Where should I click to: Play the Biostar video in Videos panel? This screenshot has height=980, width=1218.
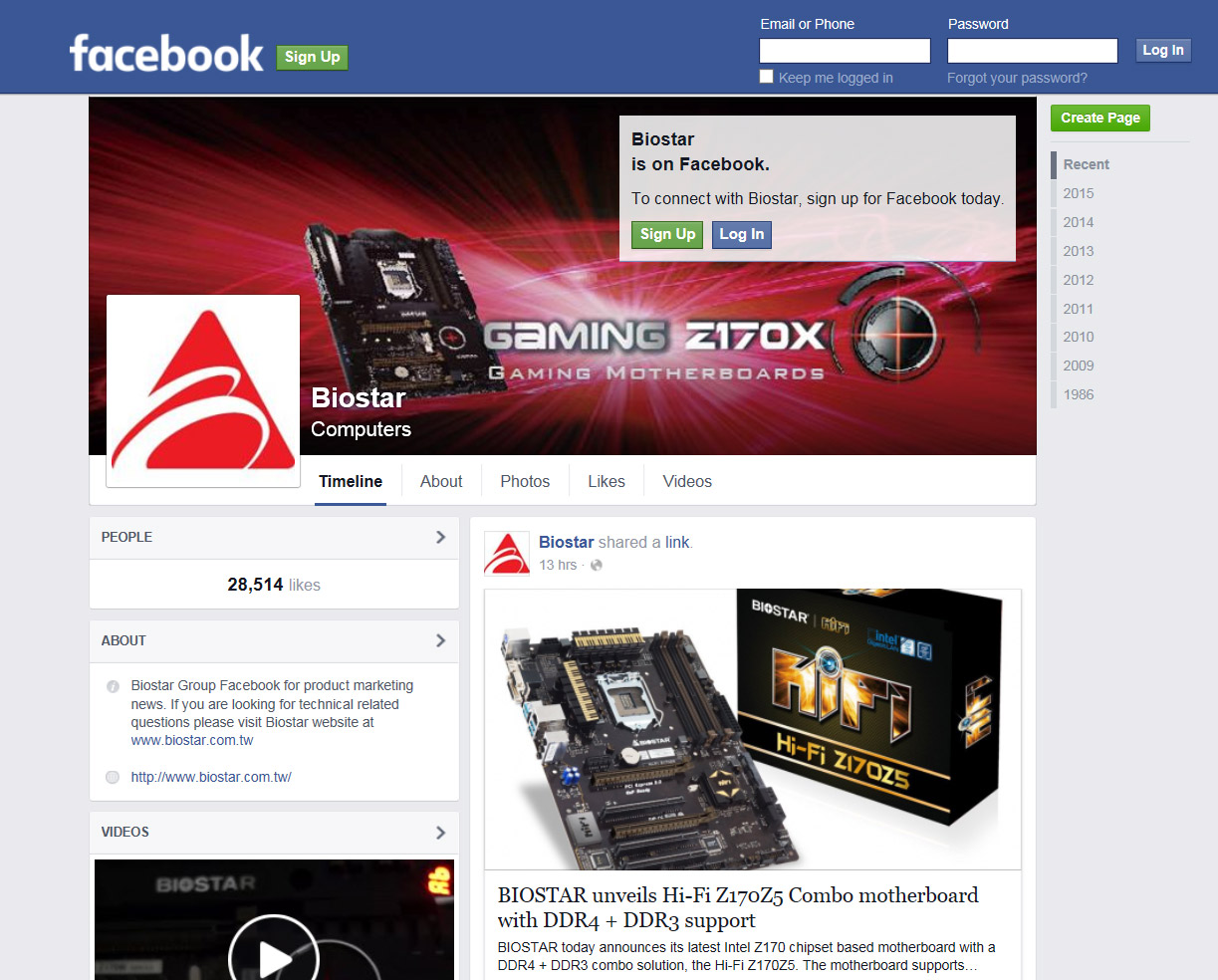pos(273,958)
